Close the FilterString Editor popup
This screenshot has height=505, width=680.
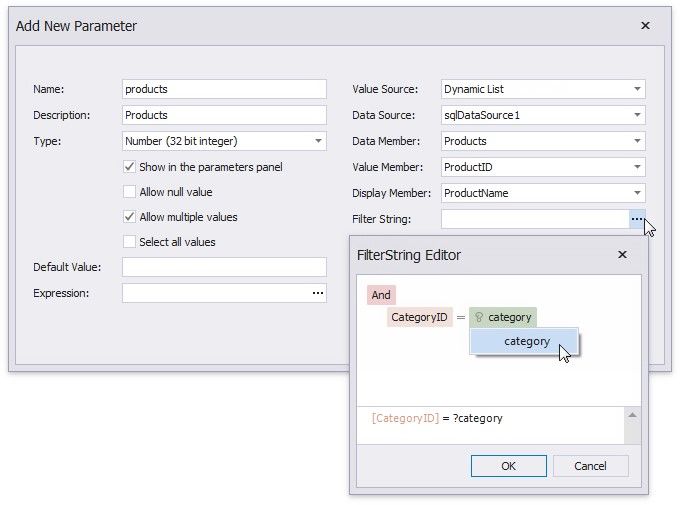coord(622,255)
